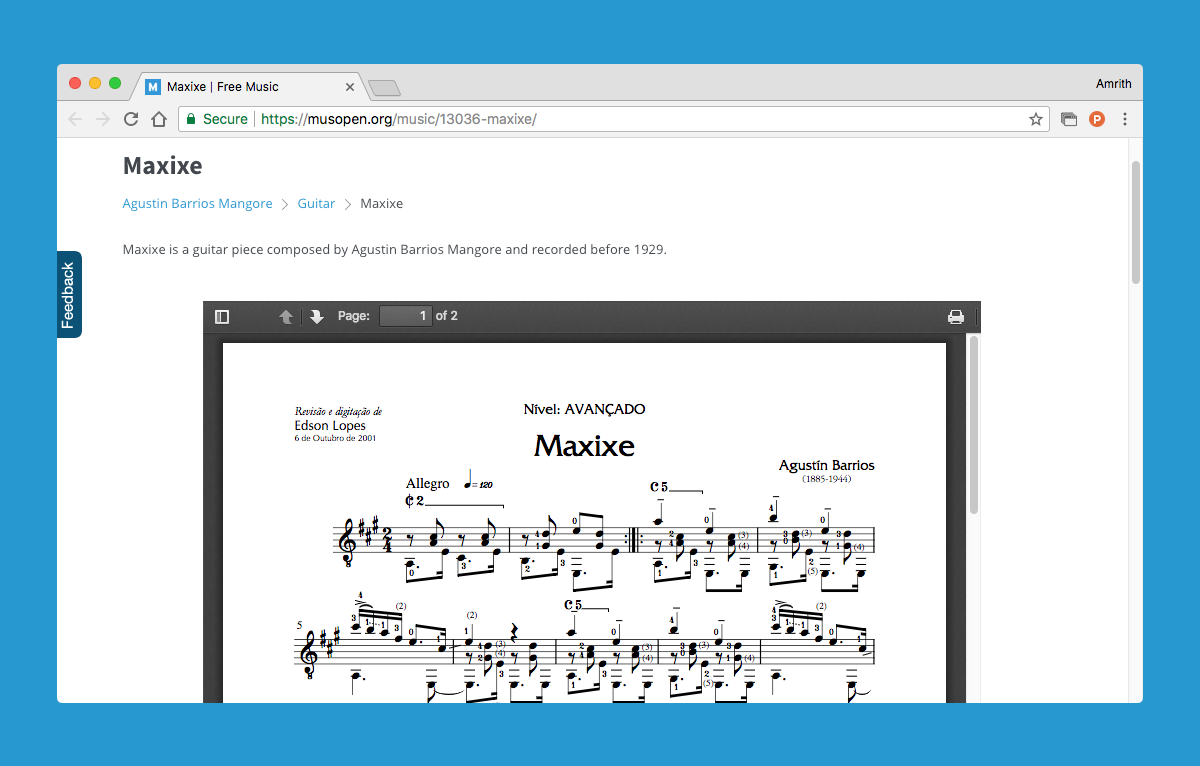The image size is (1200, 766).
Task: Click the Maxixe score title
Action: tap(584, 445)
